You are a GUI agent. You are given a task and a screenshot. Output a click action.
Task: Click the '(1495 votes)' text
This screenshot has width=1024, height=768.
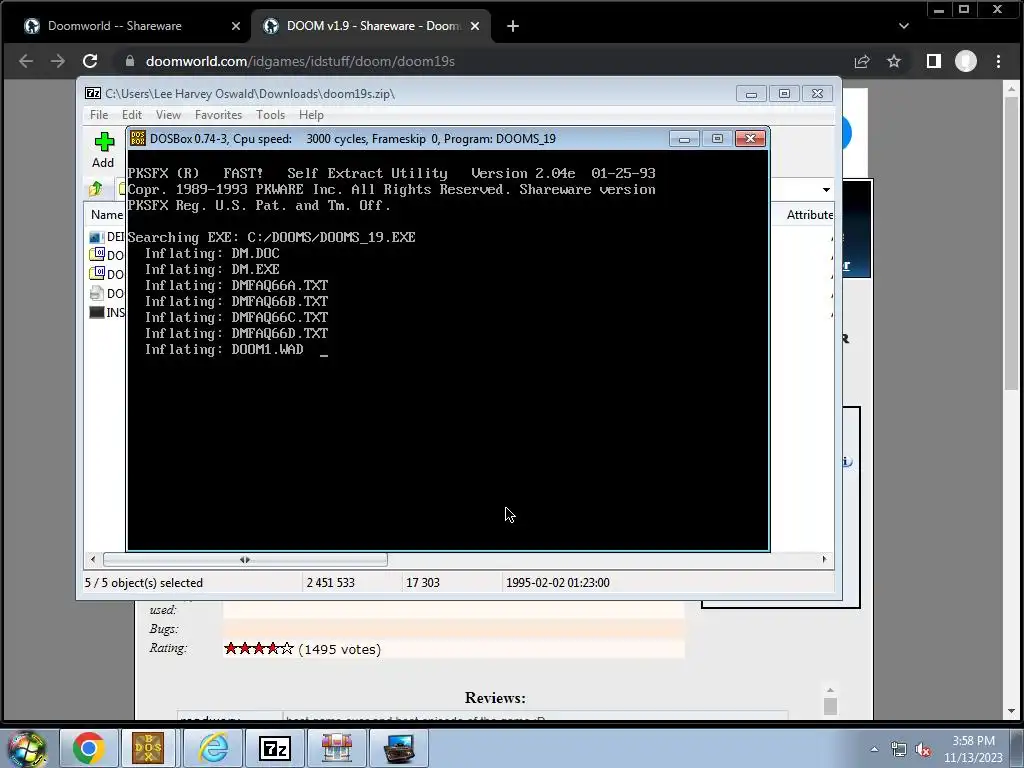340,649
